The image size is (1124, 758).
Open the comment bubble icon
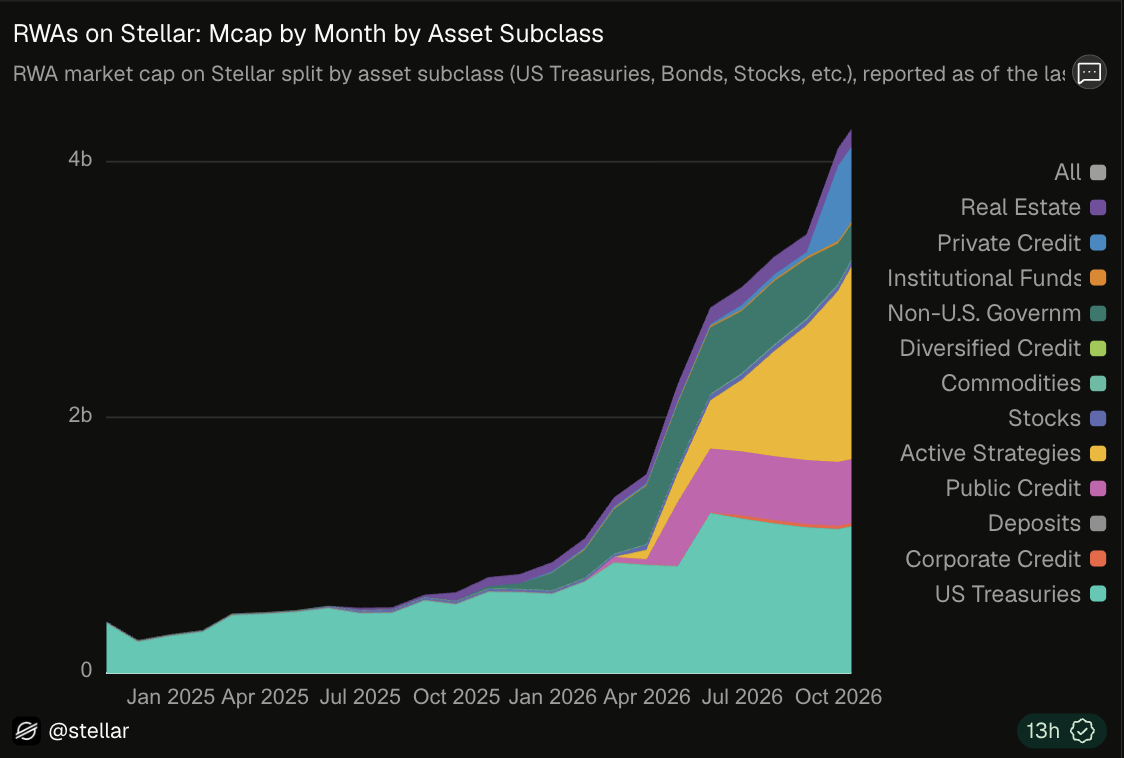1089,72
